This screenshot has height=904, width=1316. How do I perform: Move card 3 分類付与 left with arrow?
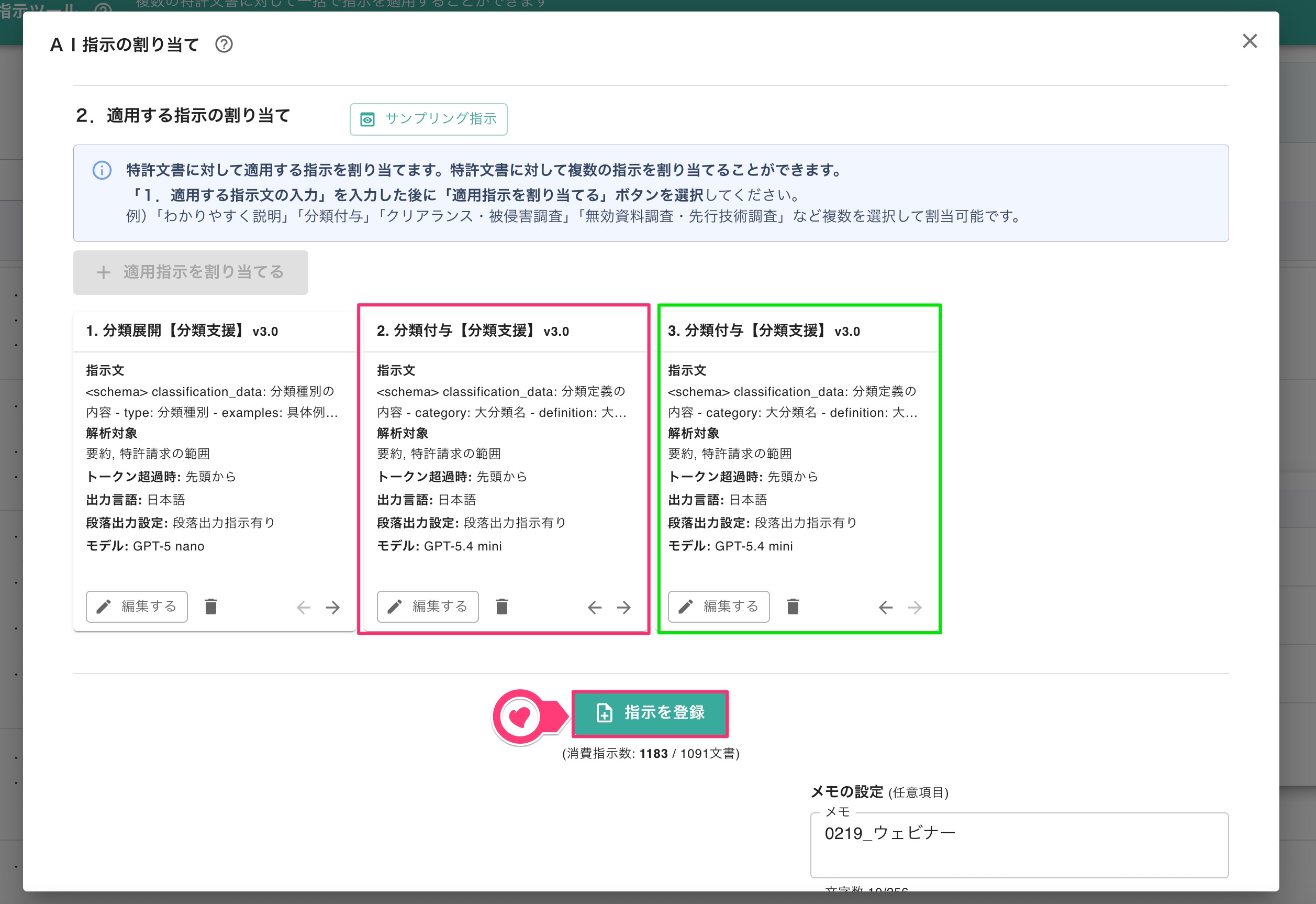(x=886, y=608)
